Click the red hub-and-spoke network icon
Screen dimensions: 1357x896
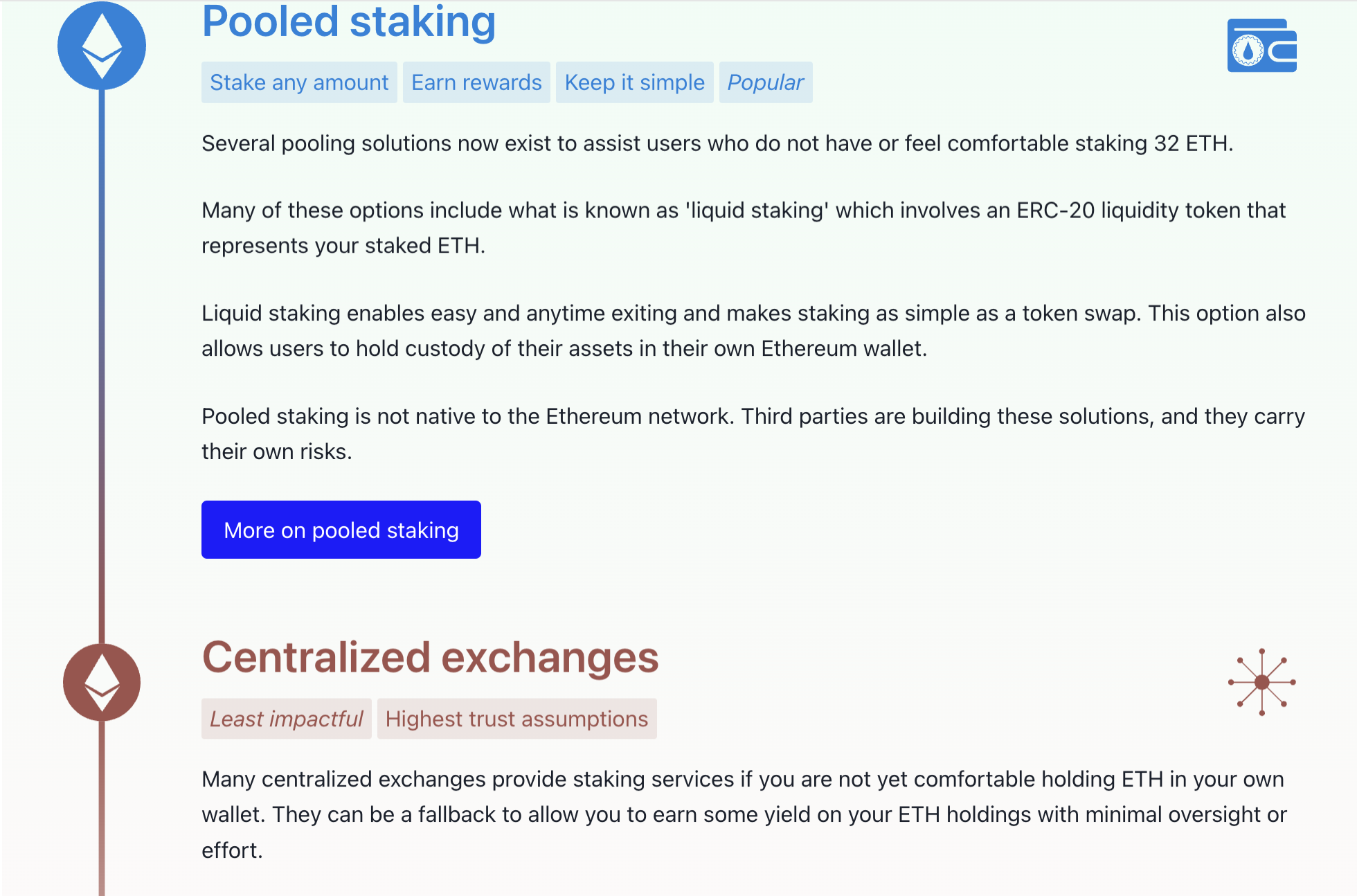pyautogui.click(x=1261, y=682)
